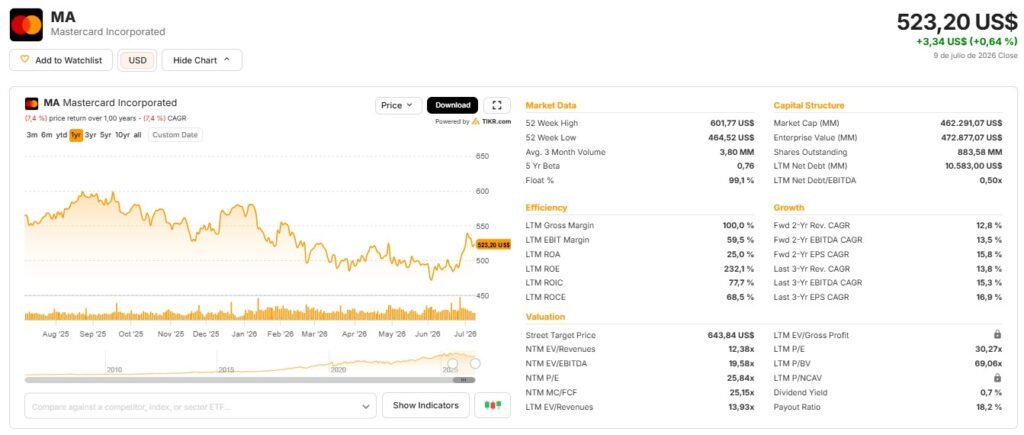Image resolution: width=1024 pixels, height=435 pixels.
Task: Click the LTM Gross Margin value 100,0 %
Action: (738, 225)
